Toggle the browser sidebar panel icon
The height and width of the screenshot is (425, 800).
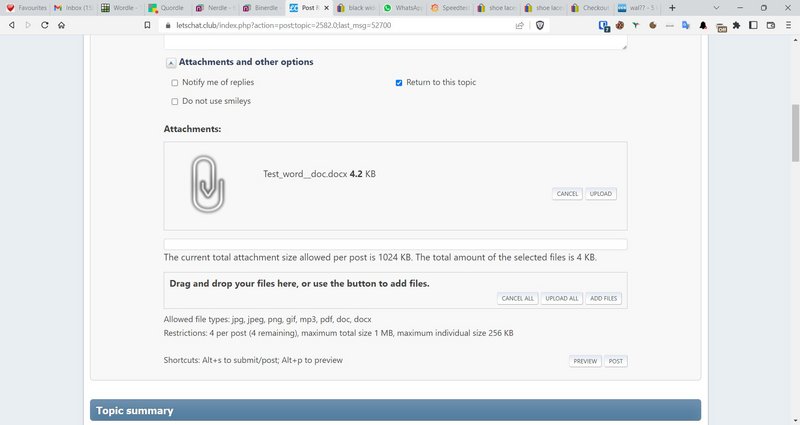[753, 25]
